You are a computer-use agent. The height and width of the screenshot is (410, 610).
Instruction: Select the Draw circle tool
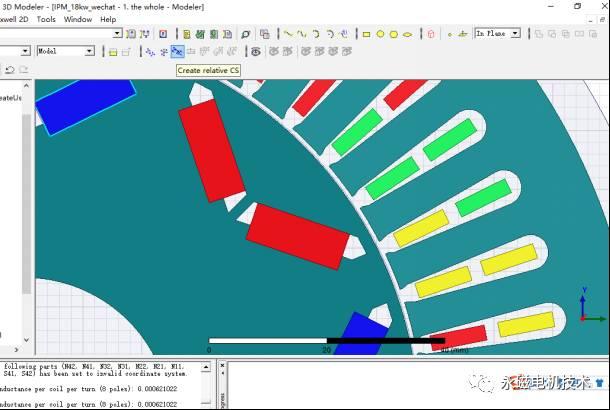pos(380,34)
